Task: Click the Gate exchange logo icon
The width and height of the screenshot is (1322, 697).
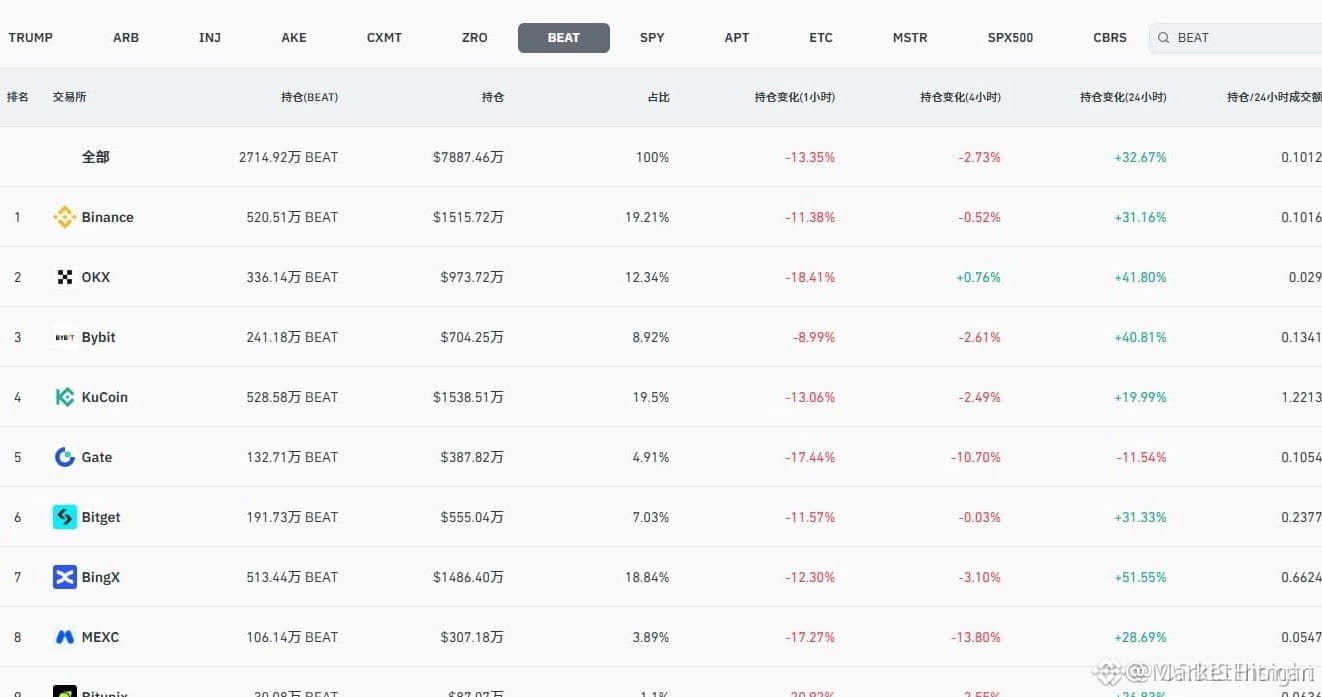Action: click(65, 457)
